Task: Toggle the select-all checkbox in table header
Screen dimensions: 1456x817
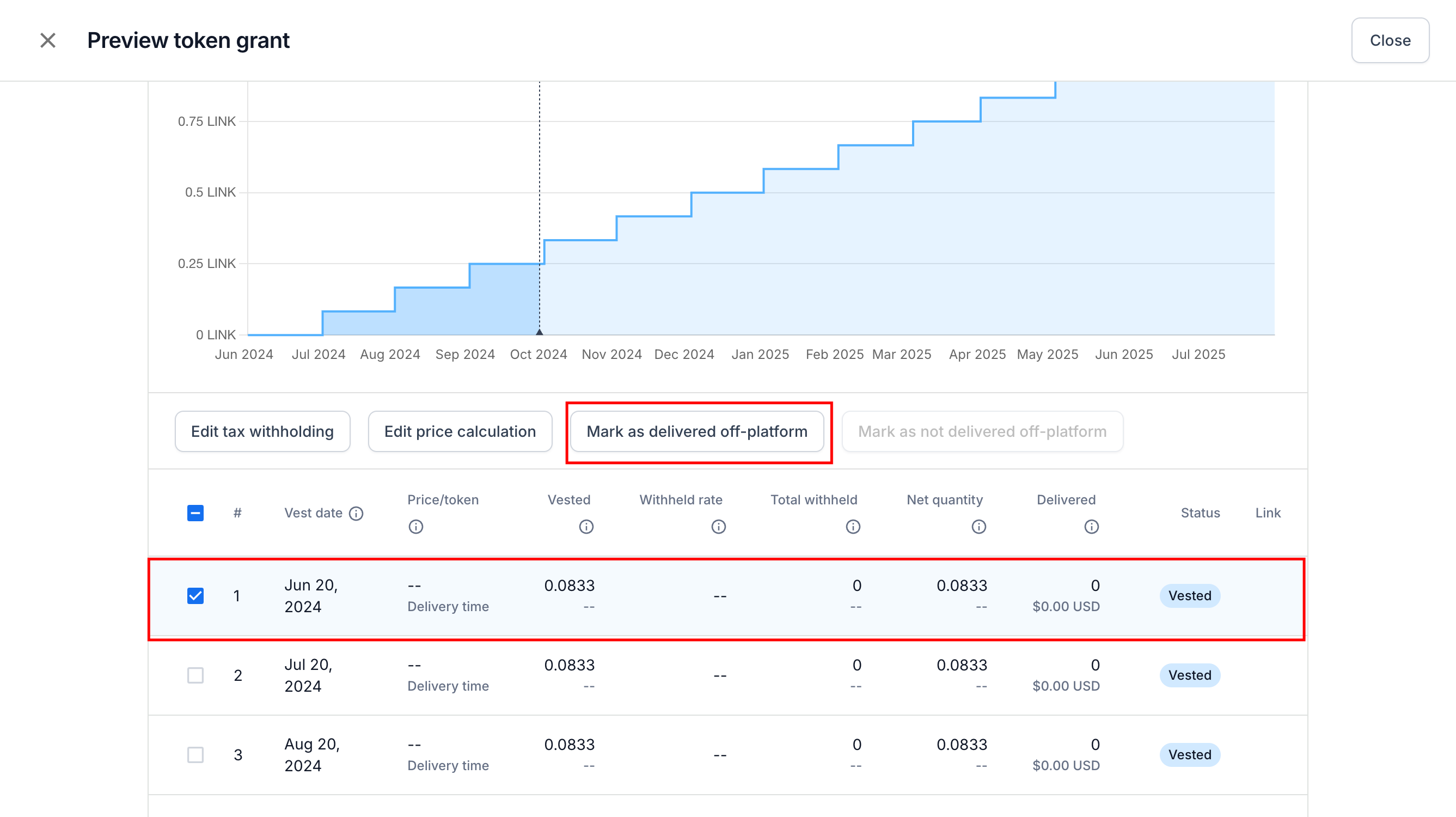Action: [195, 514]
